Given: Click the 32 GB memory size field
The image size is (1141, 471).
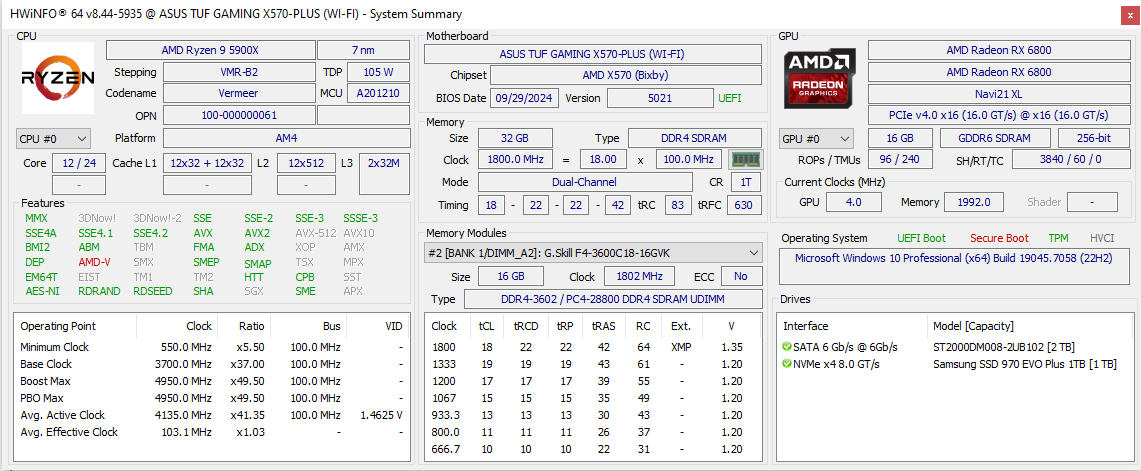Looking at the screenshot, I should [514, 138].
